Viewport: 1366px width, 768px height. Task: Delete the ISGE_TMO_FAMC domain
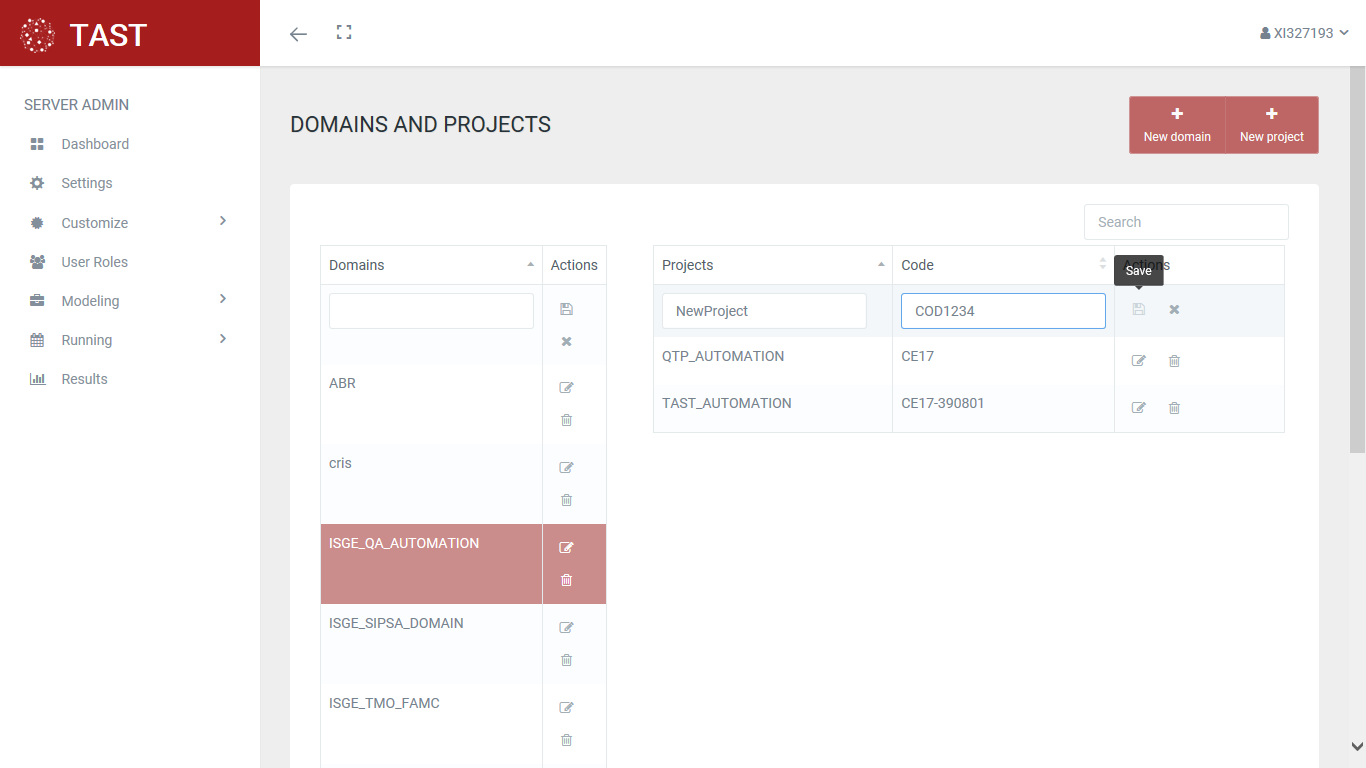(x=566, y=740)
